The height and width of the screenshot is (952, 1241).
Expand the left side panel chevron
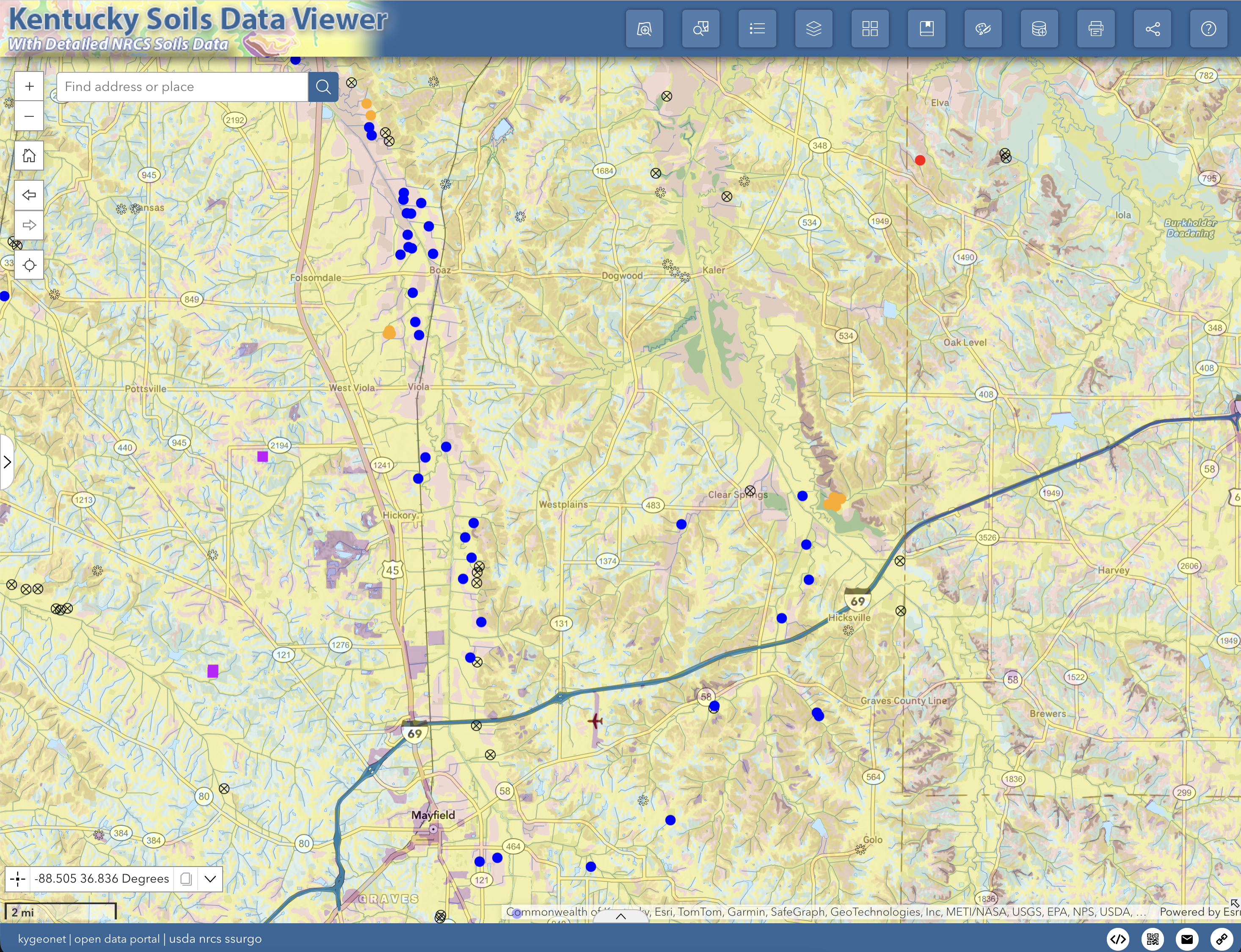[x=7, y=462]
